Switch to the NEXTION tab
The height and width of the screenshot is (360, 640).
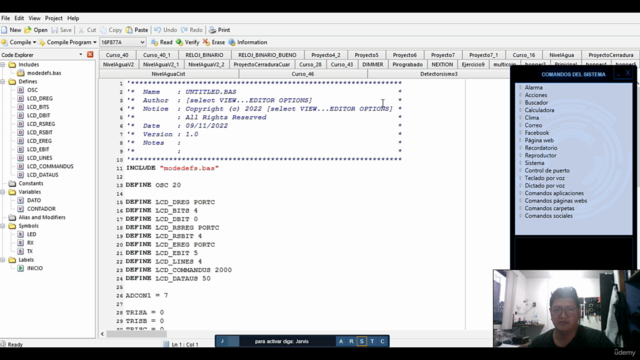click(x=442, y=64)
